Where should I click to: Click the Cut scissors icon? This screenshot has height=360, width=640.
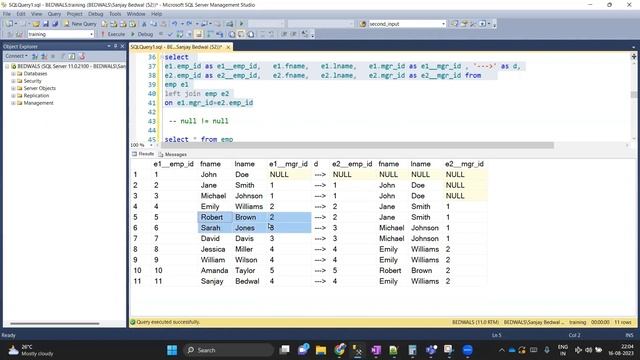(144, 24)
